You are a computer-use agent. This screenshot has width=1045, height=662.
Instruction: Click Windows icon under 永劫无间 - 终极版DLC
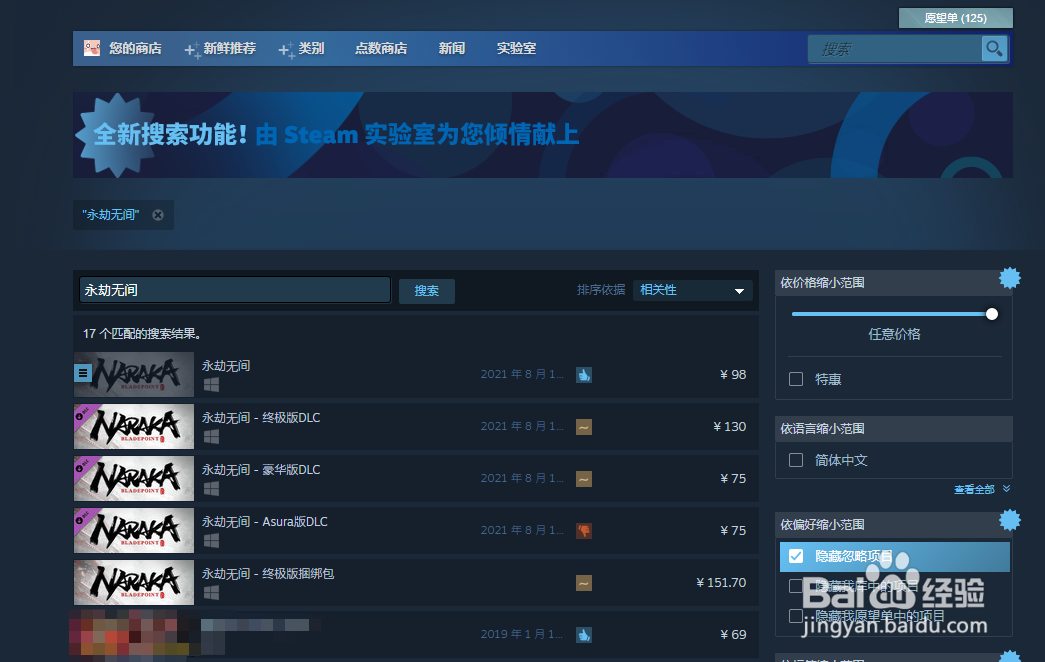coord(211,437)
